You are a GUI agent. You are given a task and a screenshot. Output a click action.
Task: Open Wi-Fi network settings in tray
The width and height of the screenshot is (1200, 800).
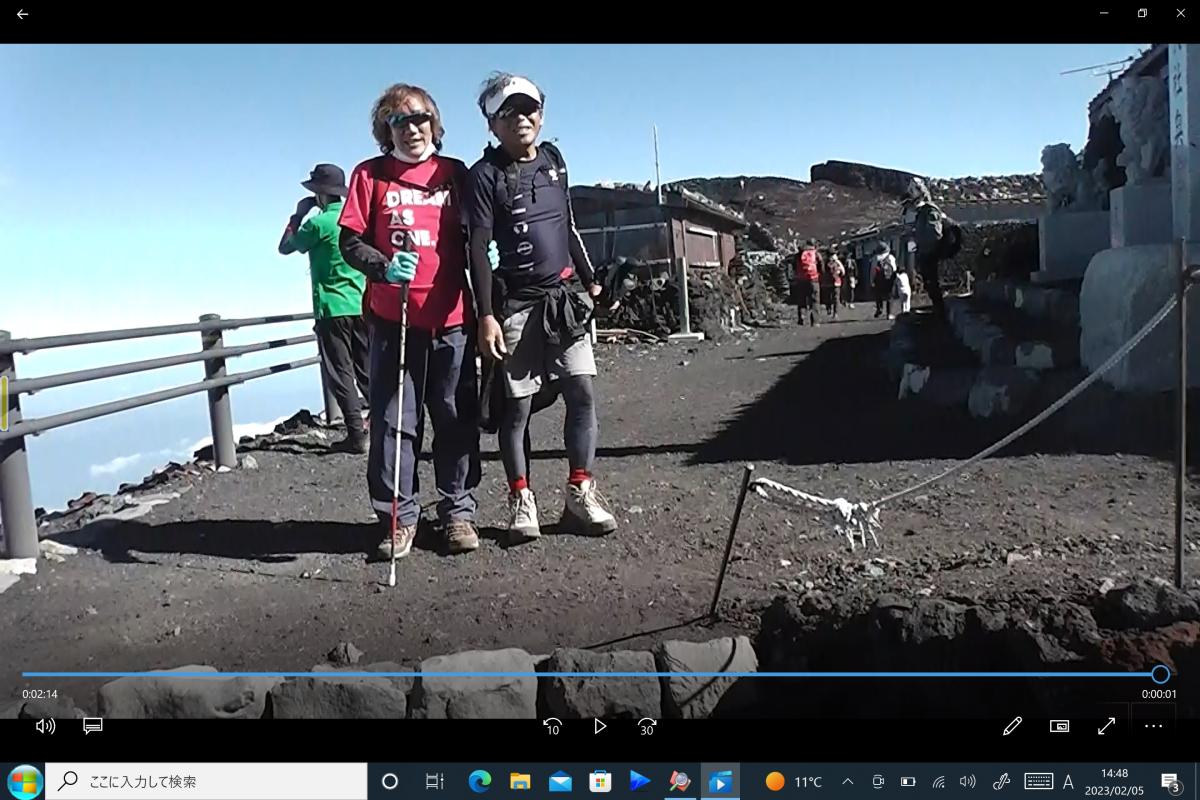tap(938, 781)
